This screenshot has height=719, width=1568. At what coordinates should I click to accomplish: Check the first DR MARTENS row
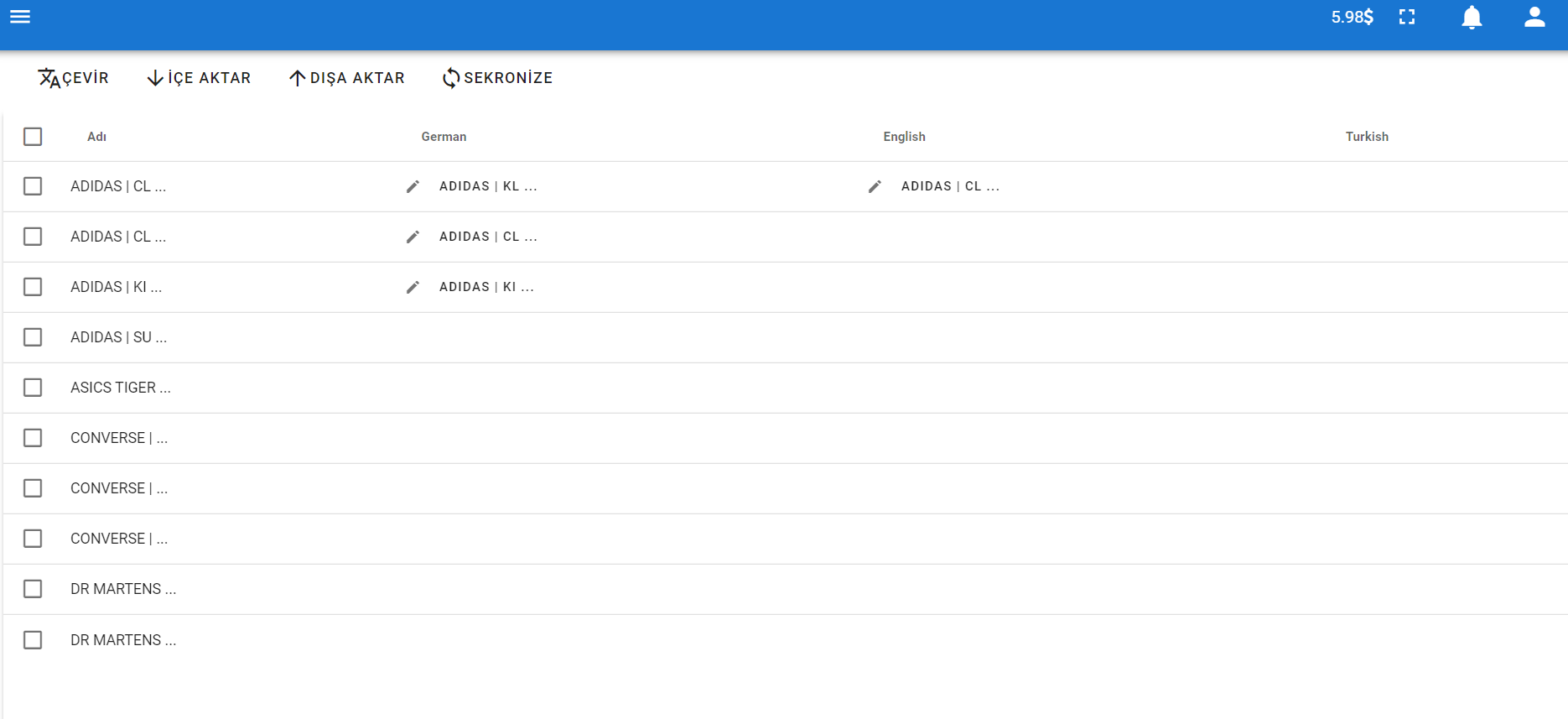point(33,589)
